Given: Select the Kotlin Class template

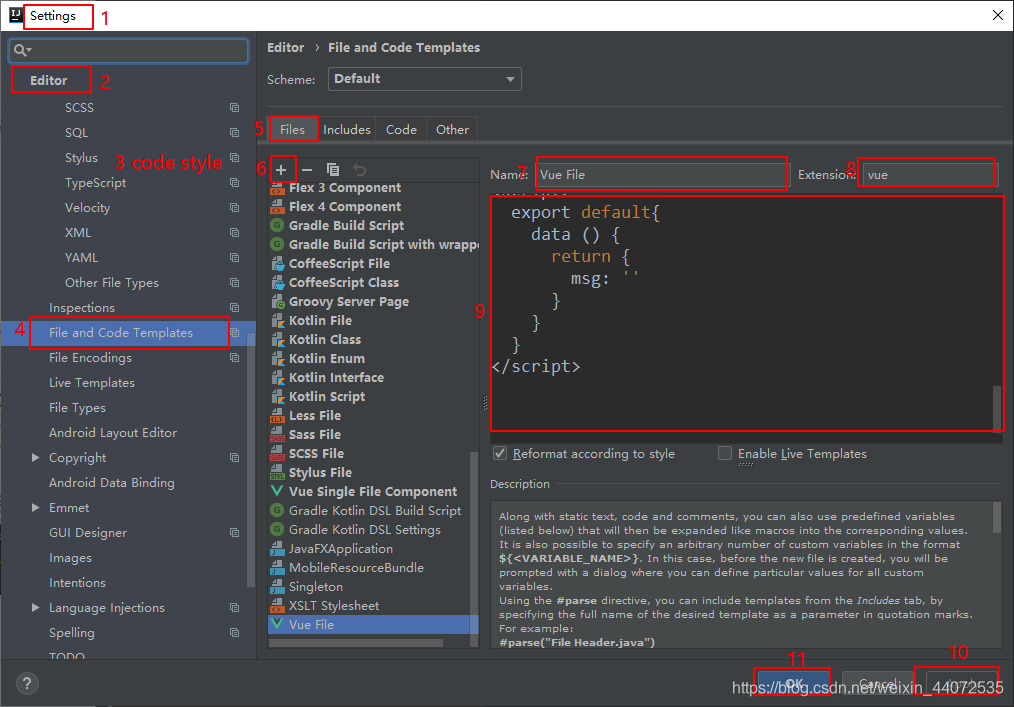Looking at the screenshot, I should click(x=325, y=340).
